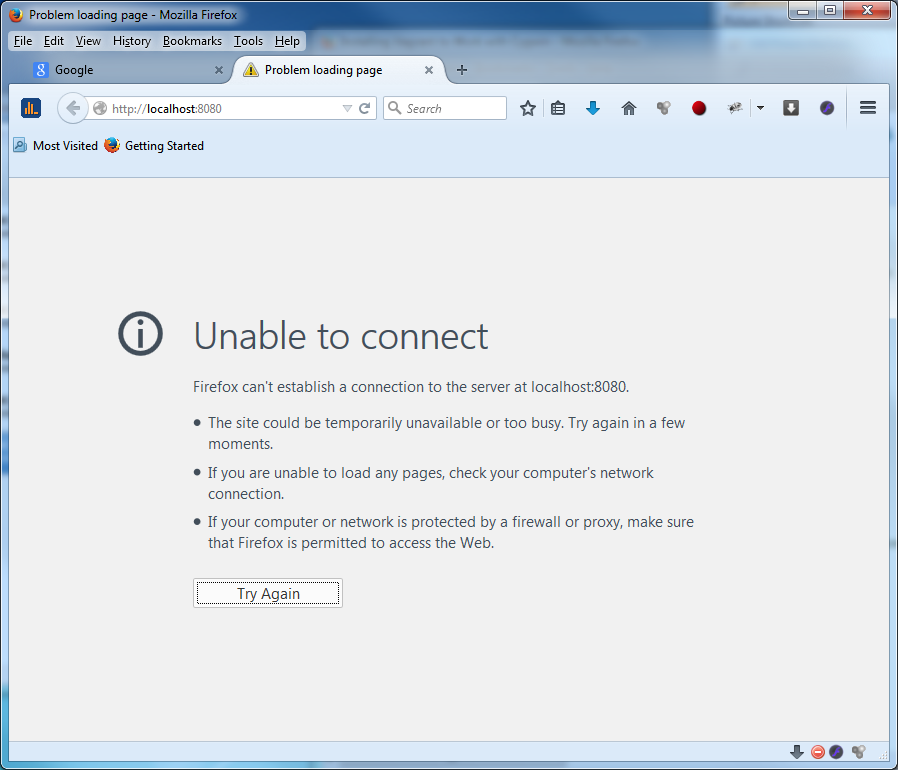Click the dark download box toolbar icon

click(x=791, y=108)
